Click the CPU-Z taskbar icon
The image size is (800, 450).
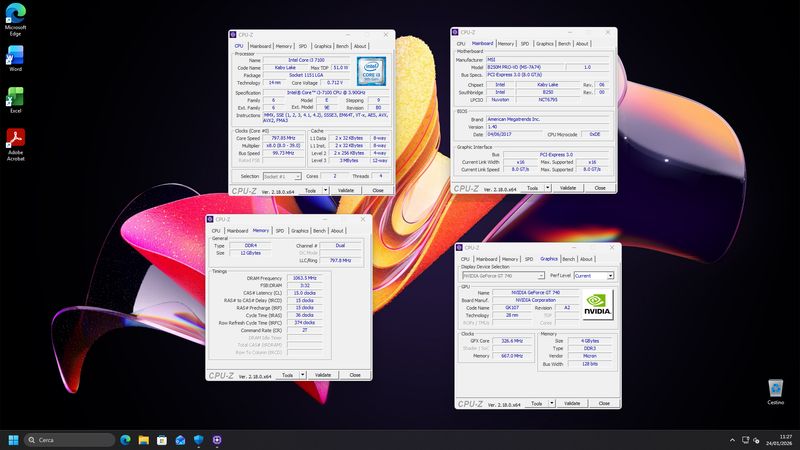pos(217,440)
